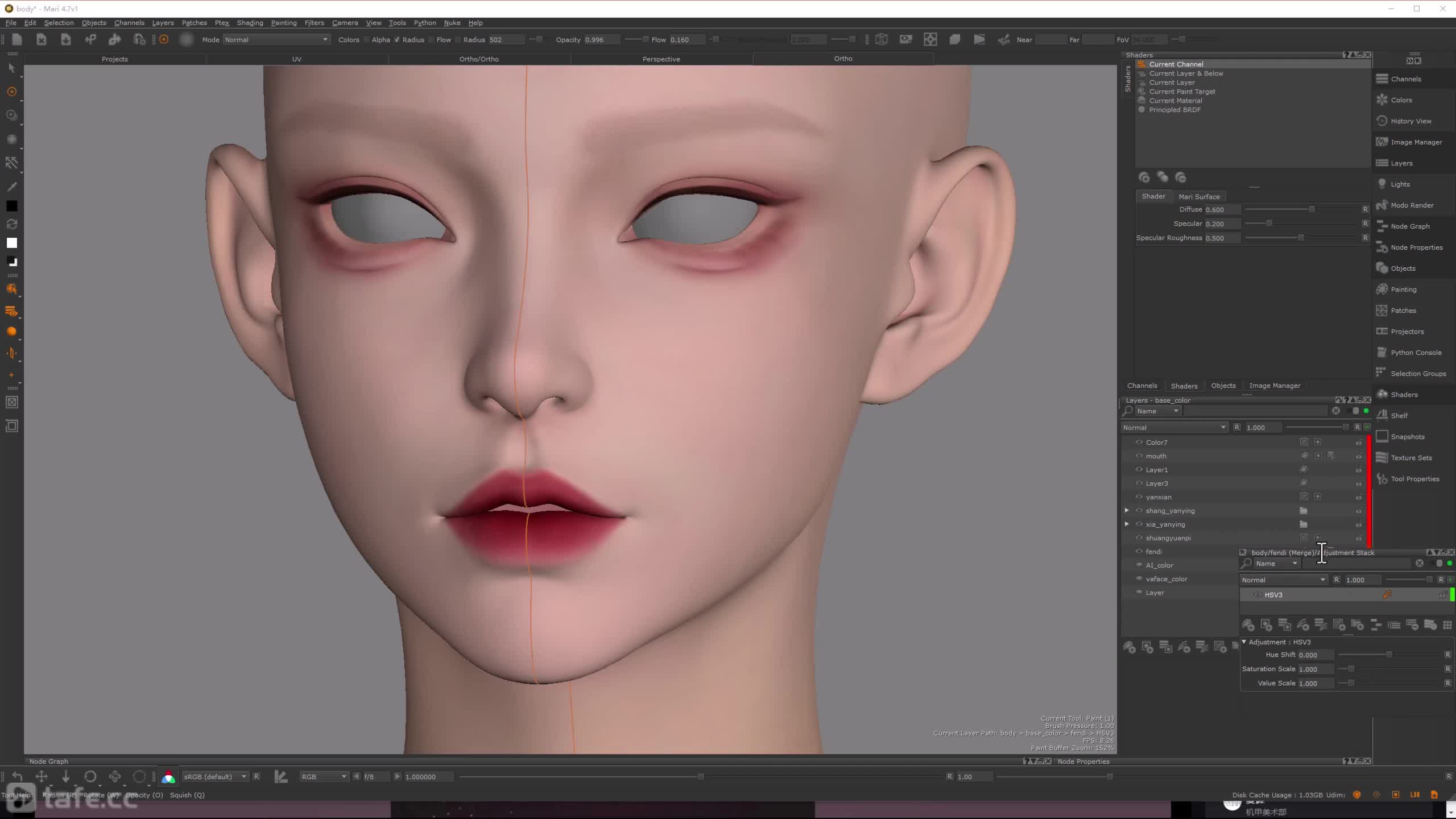Viewport: 1456px width, 819px height.
Task: Expand the xia_yanying group
Action: [x=1127, y=524]
